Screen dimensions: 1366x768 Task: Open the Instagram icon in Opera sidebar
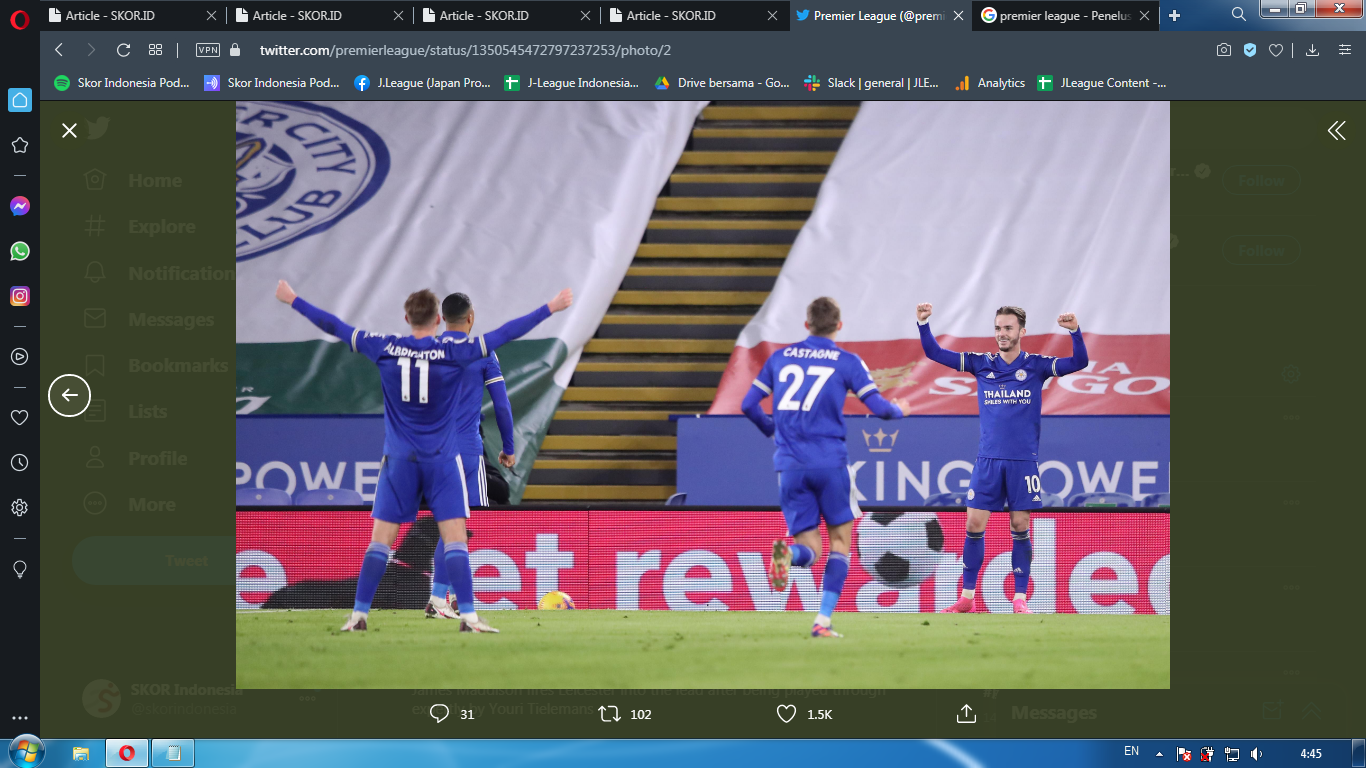(x=20, y=296)
